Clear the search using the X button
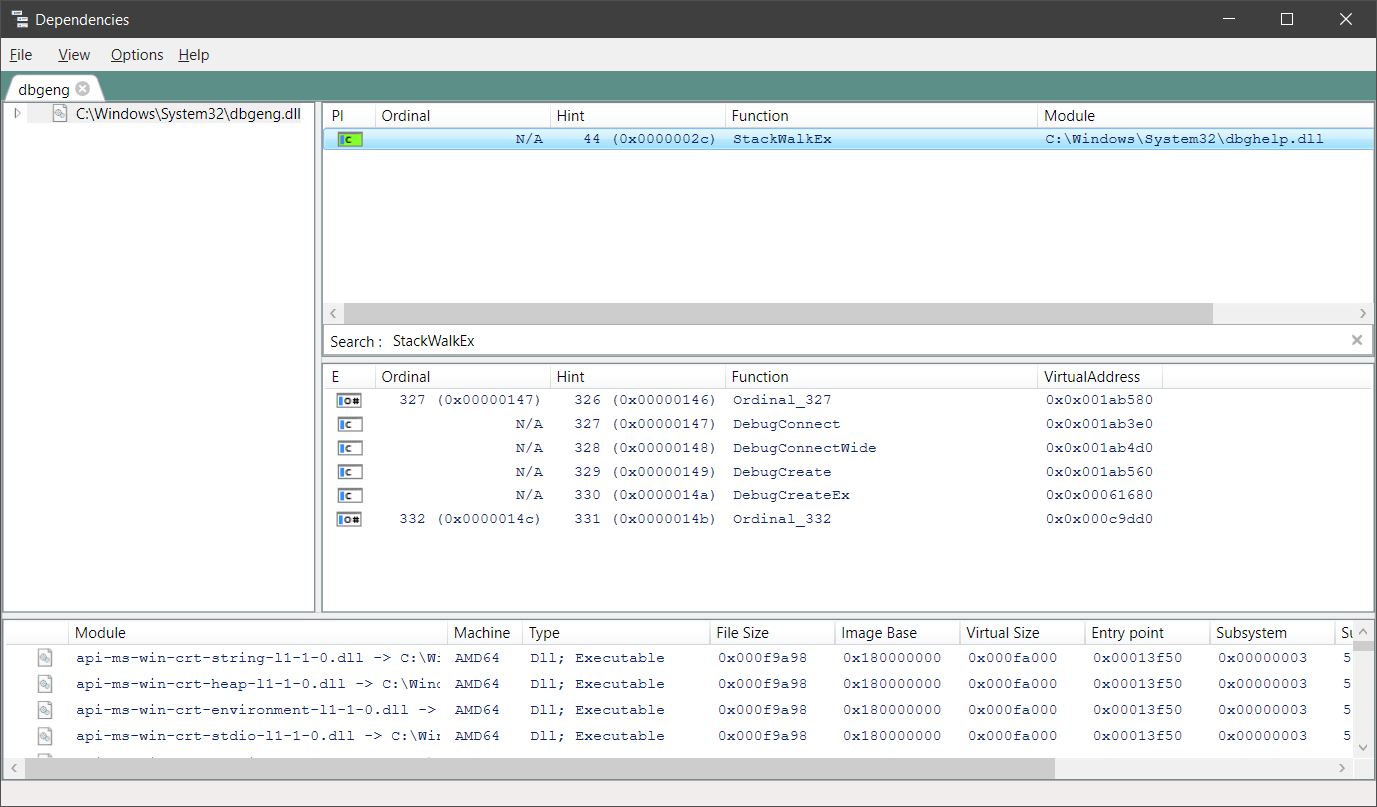 click(x=1357, y=340)
